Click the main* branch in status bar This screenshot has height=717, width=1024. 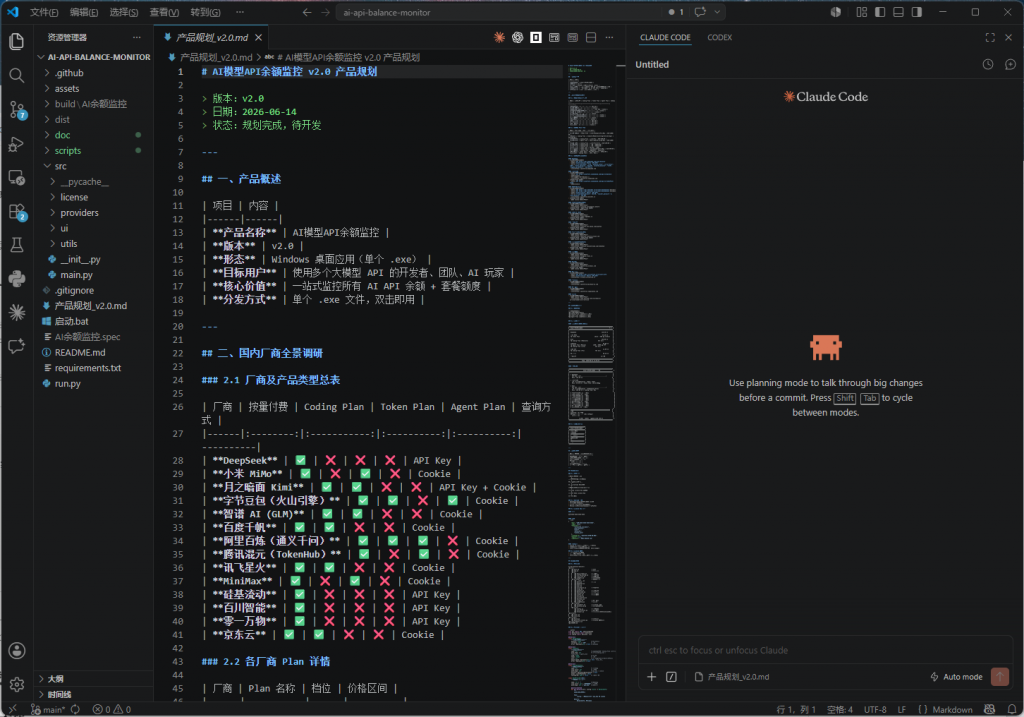[48, 709]
